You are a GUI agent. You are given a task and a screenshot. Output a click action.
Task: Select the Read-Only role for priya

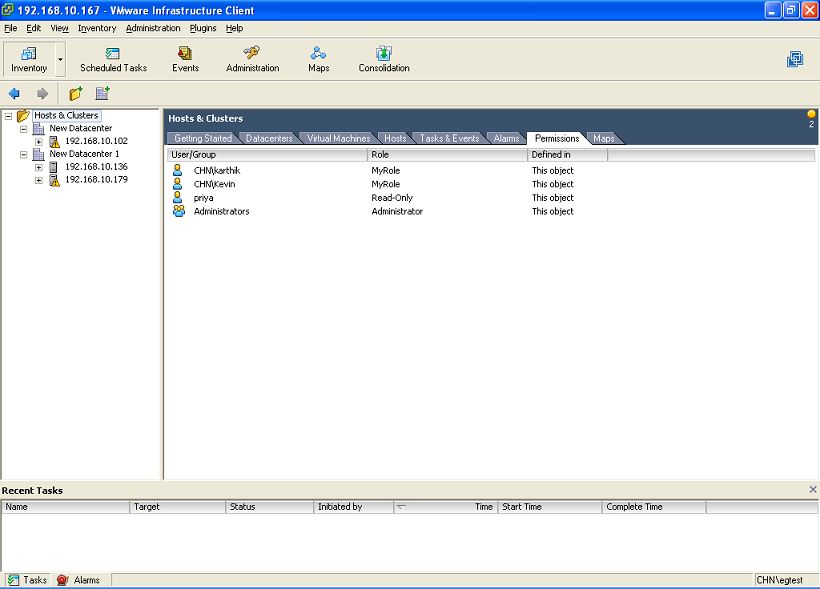(392, 198)
